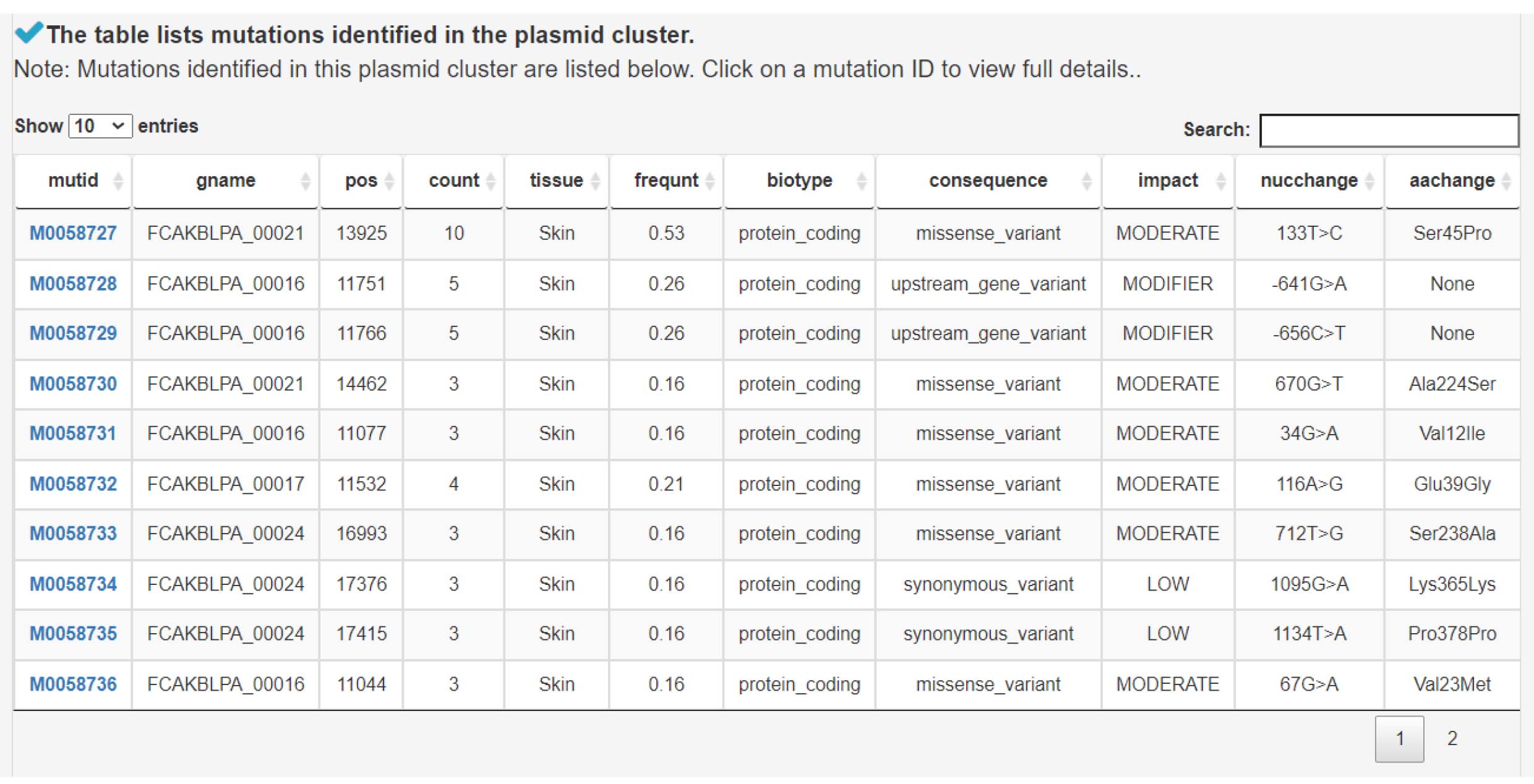Sort aachange column with arrow icon
Viewport: 1534px width, 784px height.
[x=1506, y=181]
